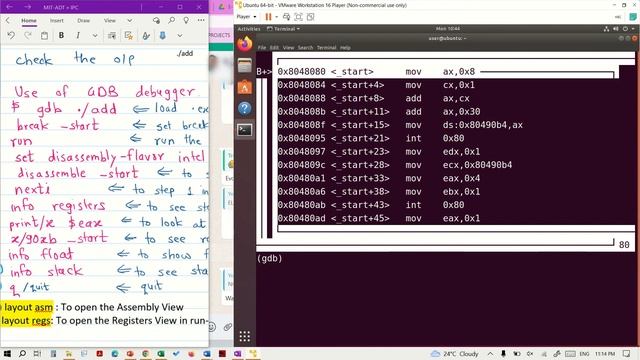
Task: Open Help from the Ubuntu dock
Action: [244, 109]
